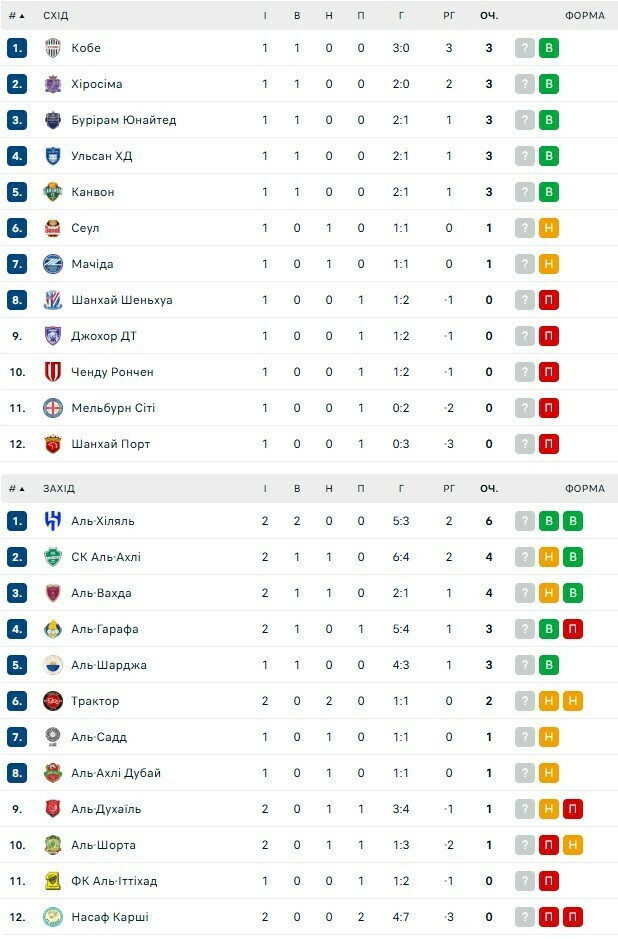Click the ФОРМА header in СХІД table
The height and width of the screenshot is (939, 618).
tap(584, 16)
